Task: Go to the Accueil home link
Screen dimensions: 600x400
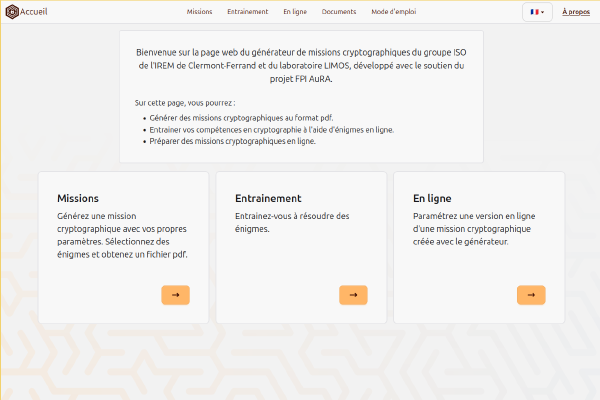Action: pyautogui.click(x=35, y=12)
